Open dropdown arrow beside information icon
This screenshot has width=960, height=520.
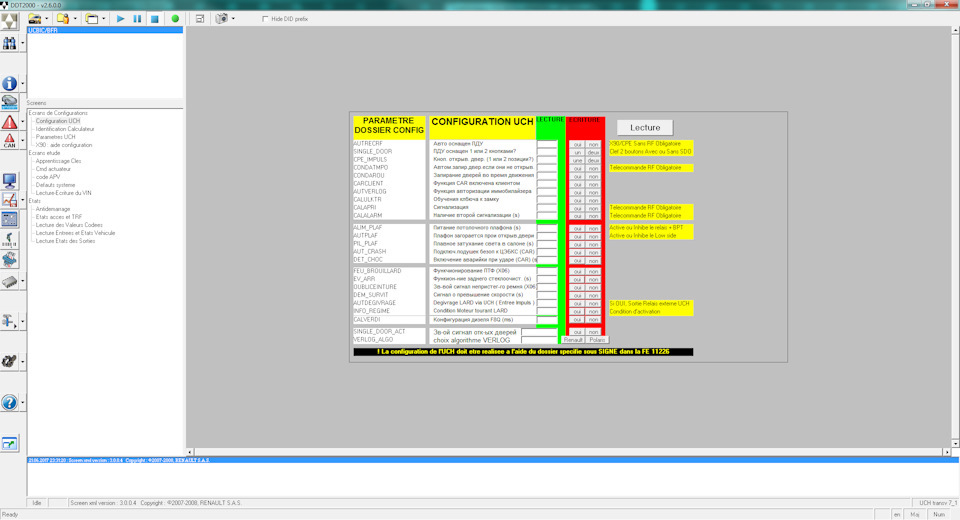pyautogui.click(x=23, y=83)
